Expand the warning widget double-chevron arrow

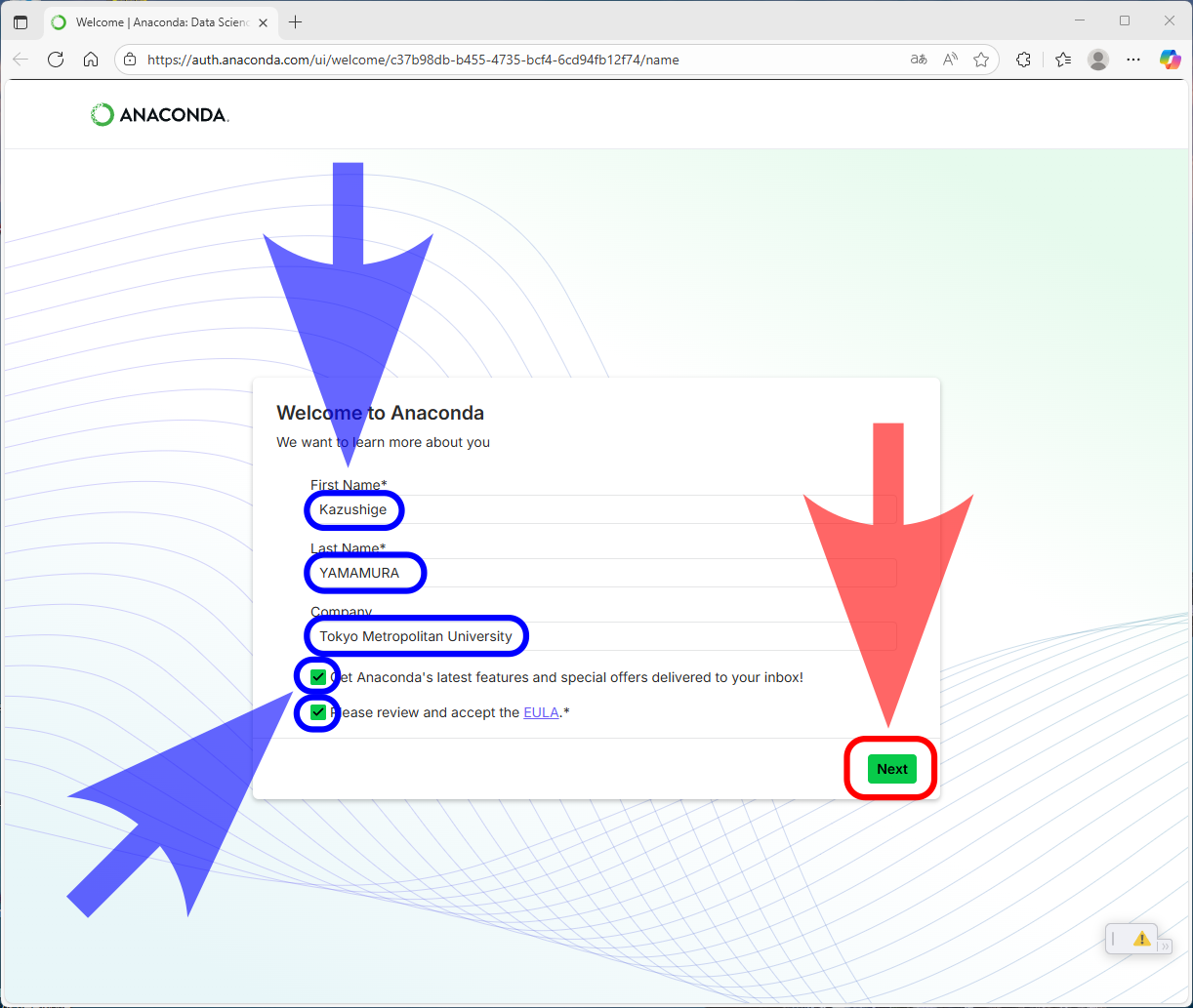point(1164,946)
